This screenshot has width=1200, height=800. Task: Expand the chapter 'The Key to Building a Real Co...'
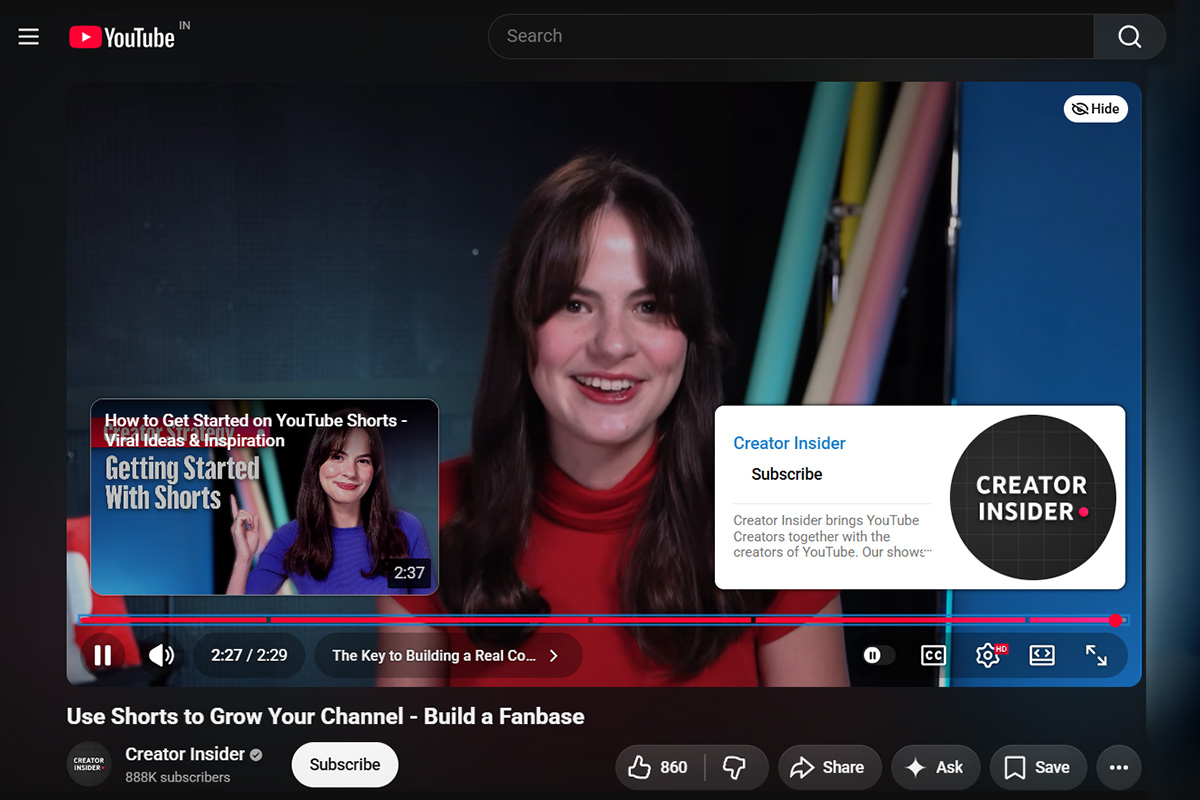tap(448, 656)
